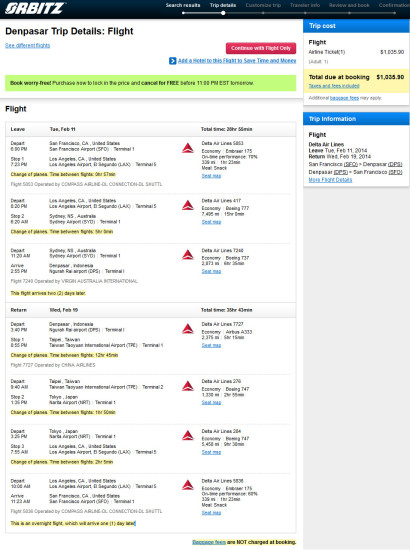Select the Trip details step

[223, 5]
